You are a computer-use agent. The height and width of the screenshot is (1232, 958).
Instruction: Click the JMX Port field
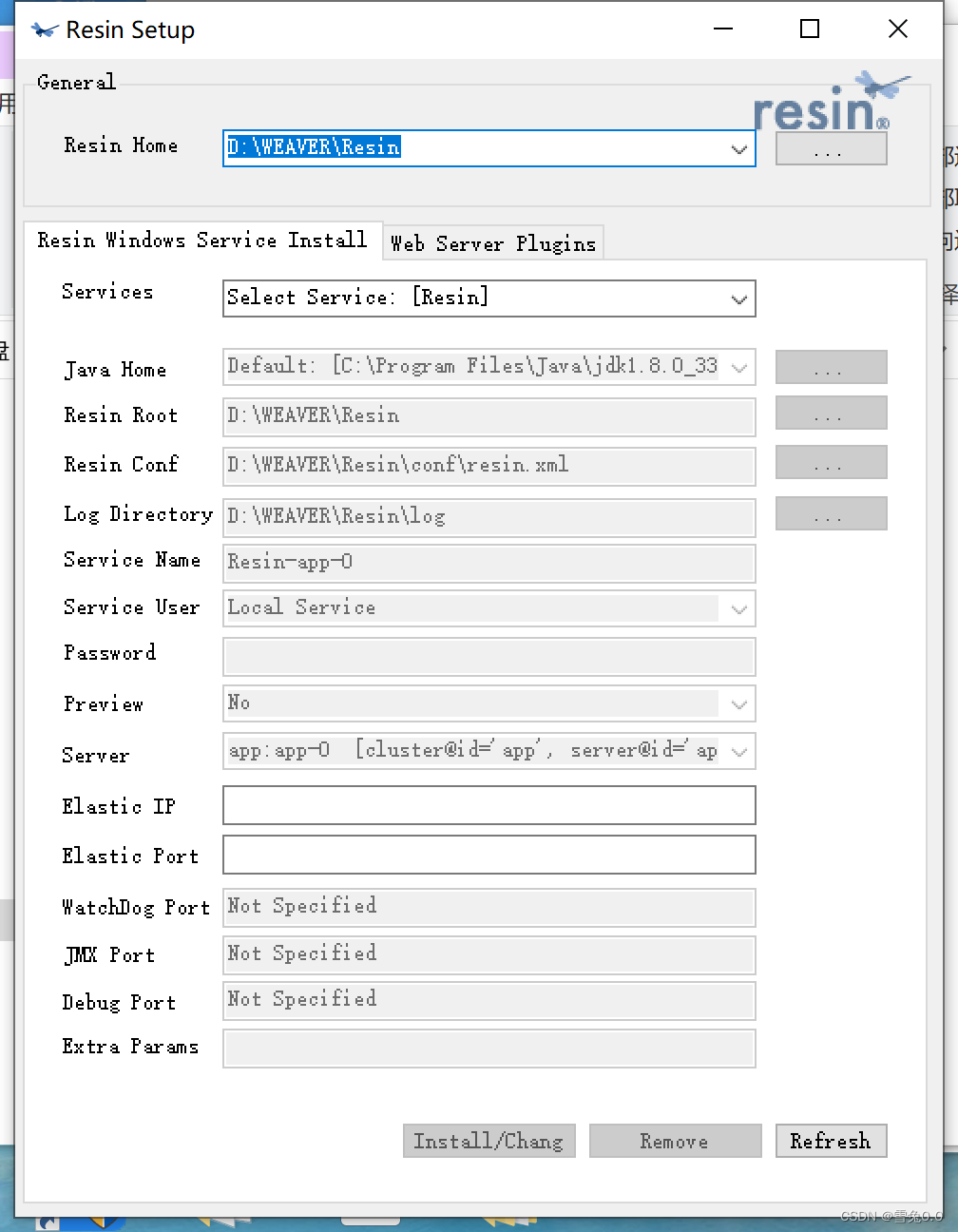(489, 954)
